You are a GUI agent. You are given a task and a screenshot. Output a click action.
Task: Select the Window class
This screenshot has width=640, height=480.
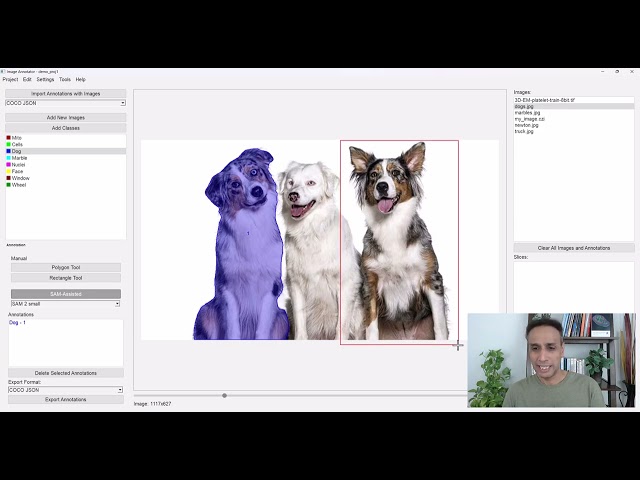tap(66, 178)
